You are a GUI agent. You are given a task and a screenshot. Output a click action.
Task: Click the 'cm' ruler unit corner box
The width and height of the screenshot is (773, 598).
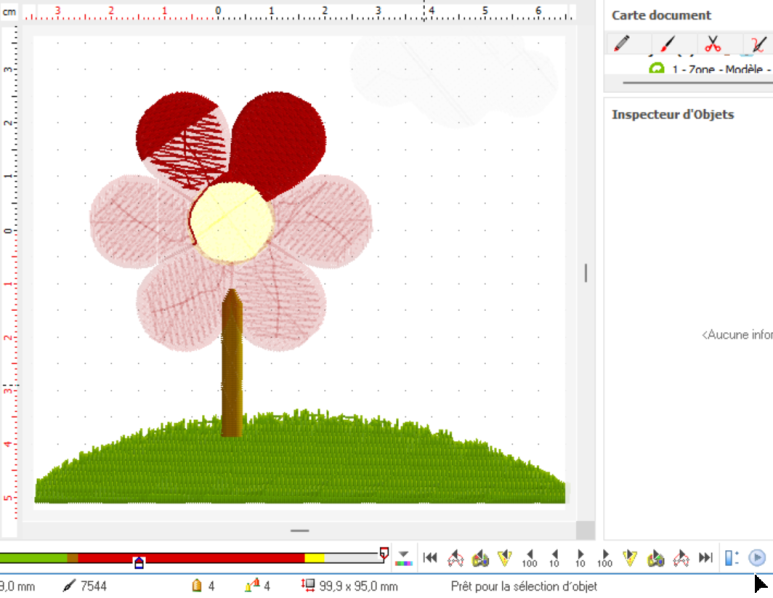point(9,11)
